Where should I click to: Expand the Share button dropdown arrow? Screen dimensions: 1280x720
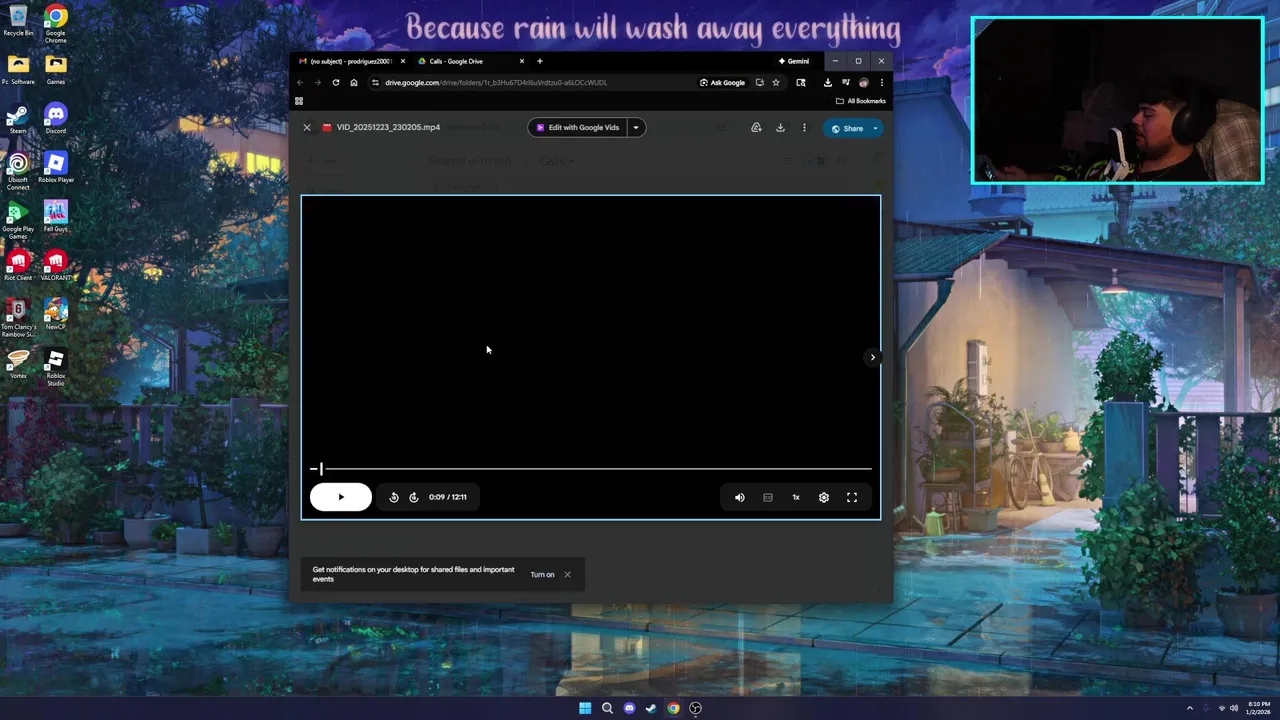[875, 128]
